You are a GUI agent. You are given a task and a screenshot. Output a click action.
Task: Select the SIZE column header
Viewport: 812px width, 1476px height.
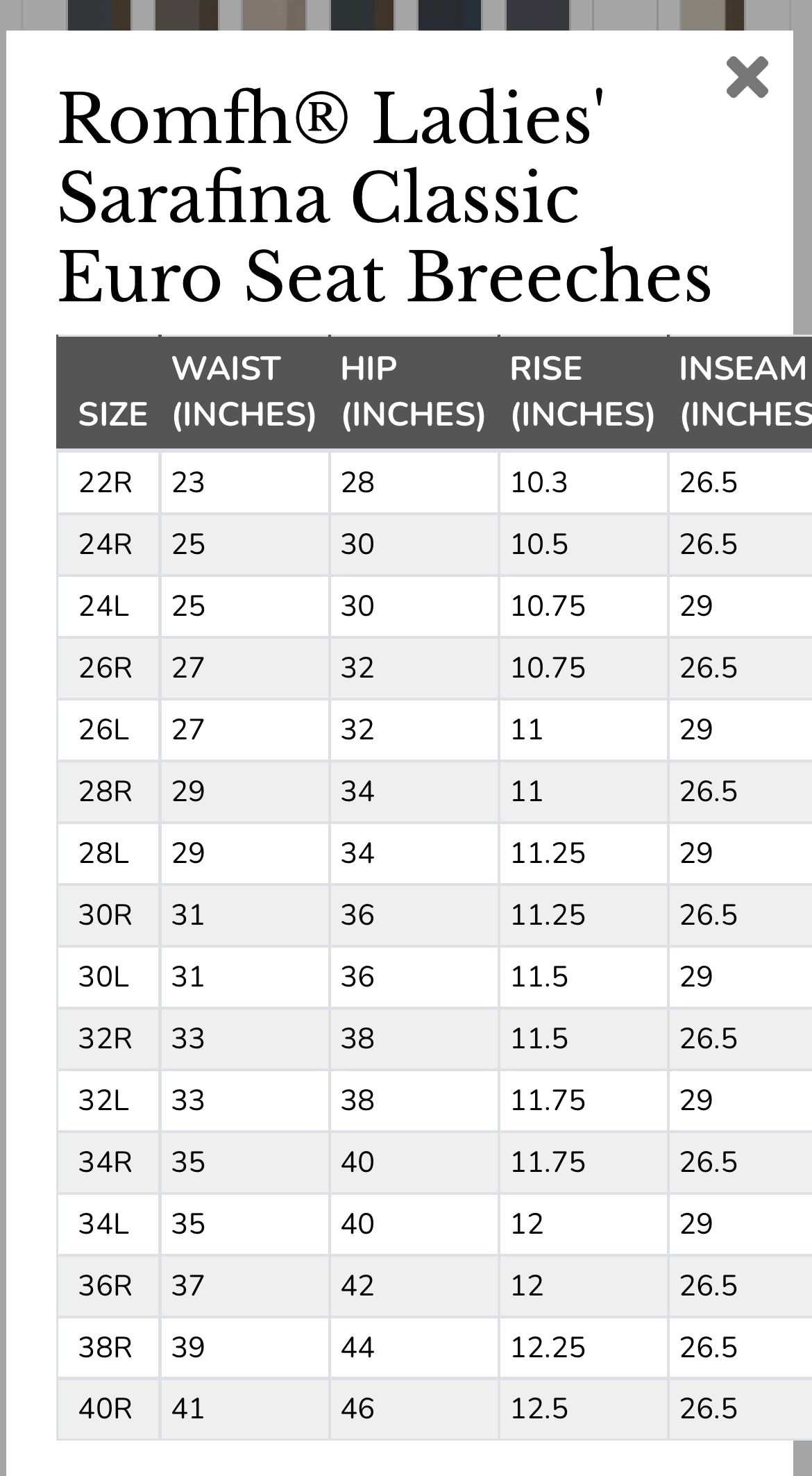pos(112,414)
